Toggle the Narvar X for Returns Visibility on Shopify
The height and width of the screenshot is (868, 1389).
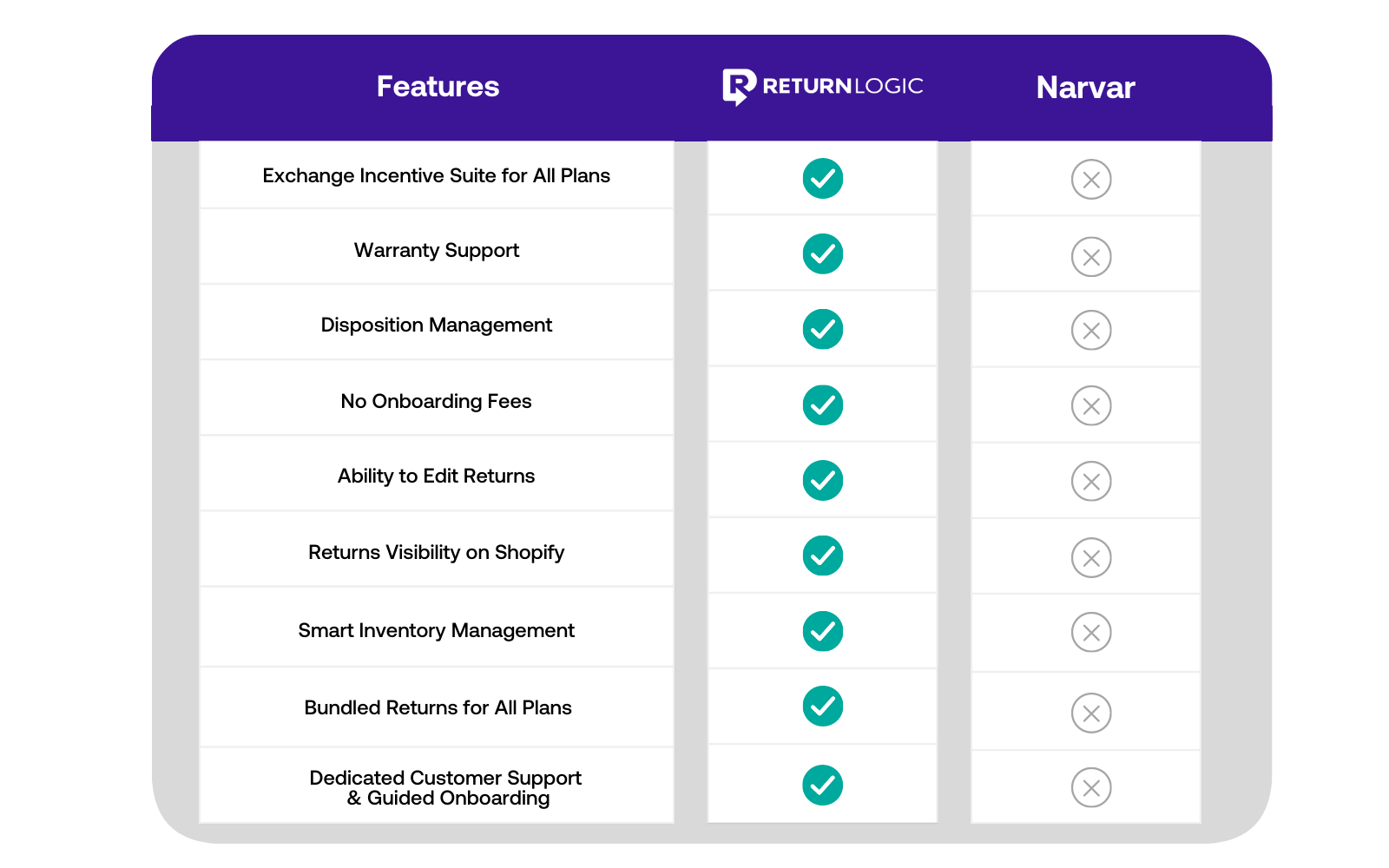coord(1090,558)
